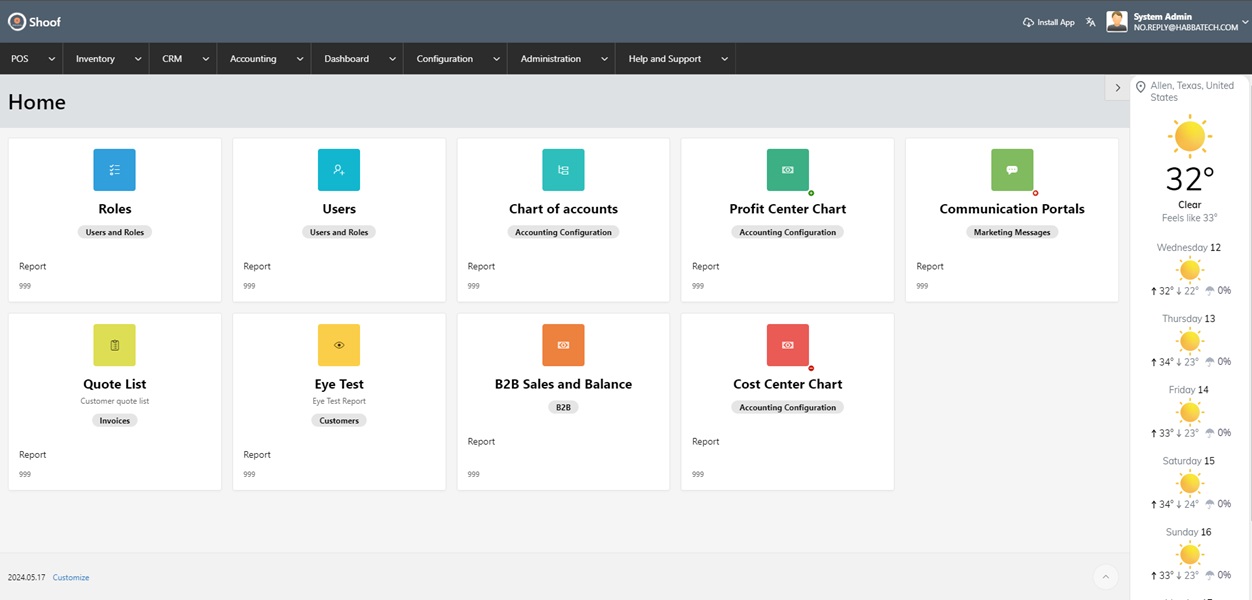1252x600 pixels.
Task: Open the B2B Sales and Balance icon
Action: tap(563, 345)
